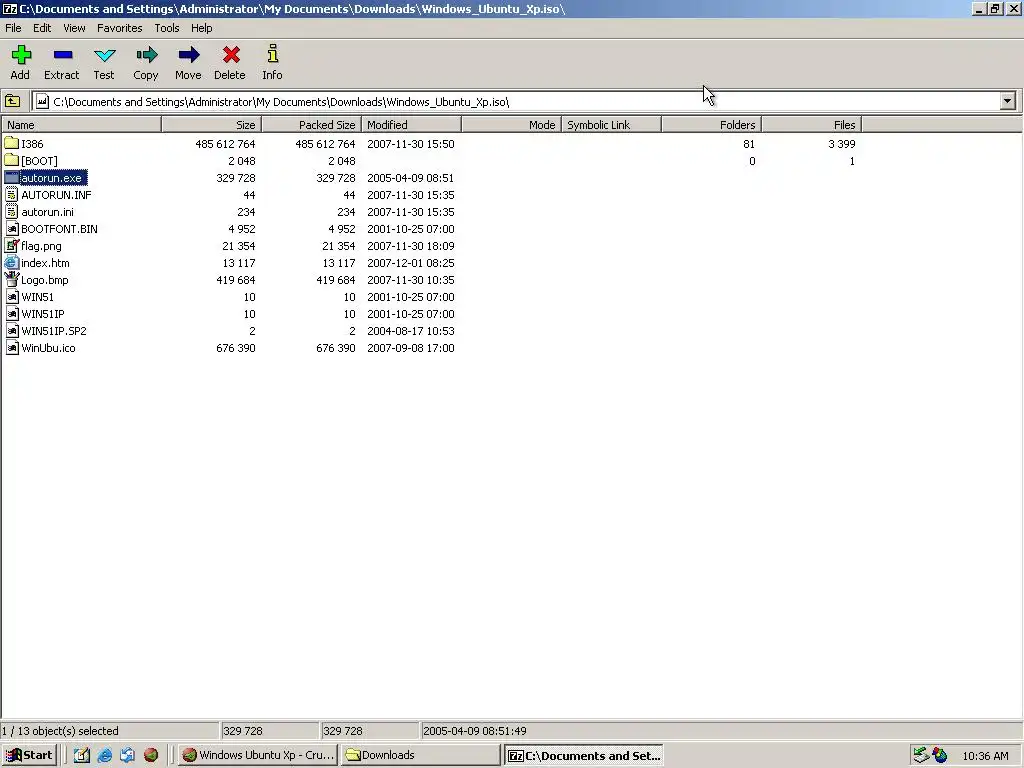This screenshot has width=1024, height=768.
Task: Click the AUTORUN.INF file icon
Action: 11,195
